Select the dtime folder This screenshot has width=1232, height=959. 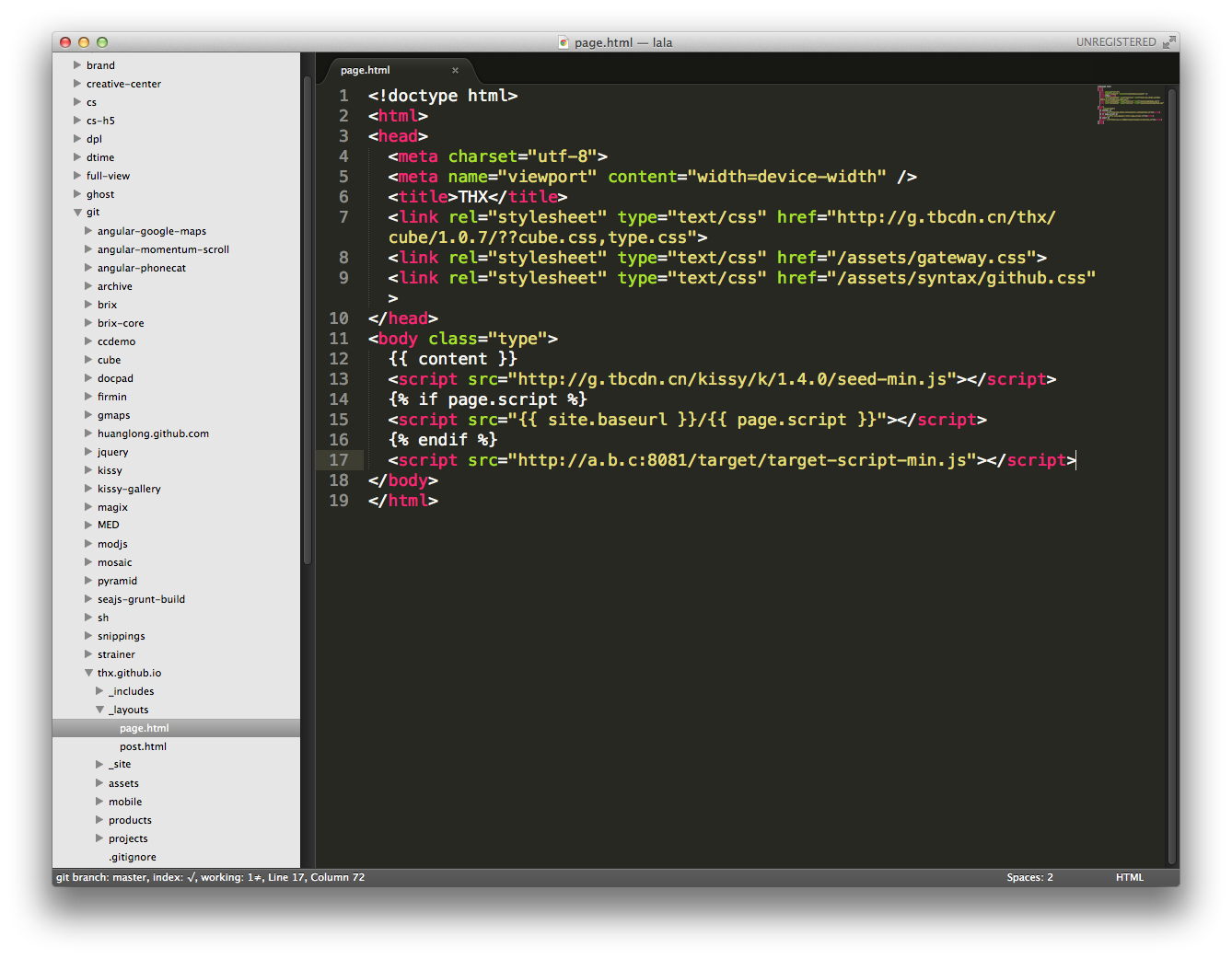click(100, 157)
